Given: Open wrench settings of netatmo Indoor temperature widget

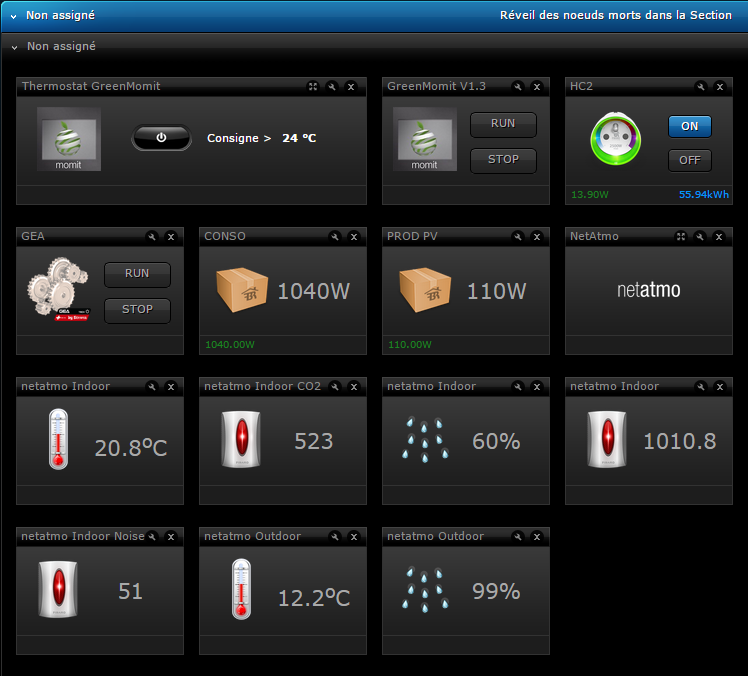Looking at the screenshot, I should coord(152,387).
